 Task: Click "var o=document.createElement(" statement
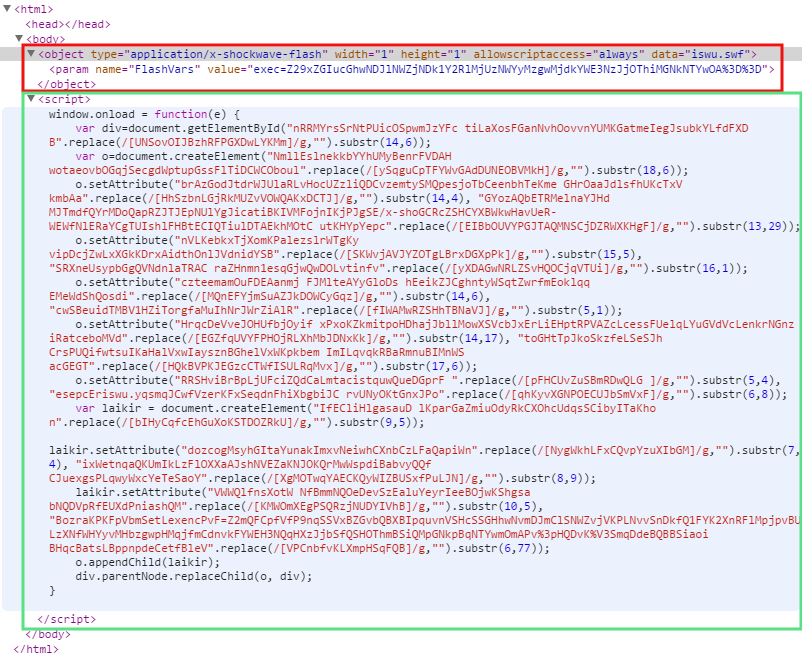pyautogui.click(x=171, y=156)
